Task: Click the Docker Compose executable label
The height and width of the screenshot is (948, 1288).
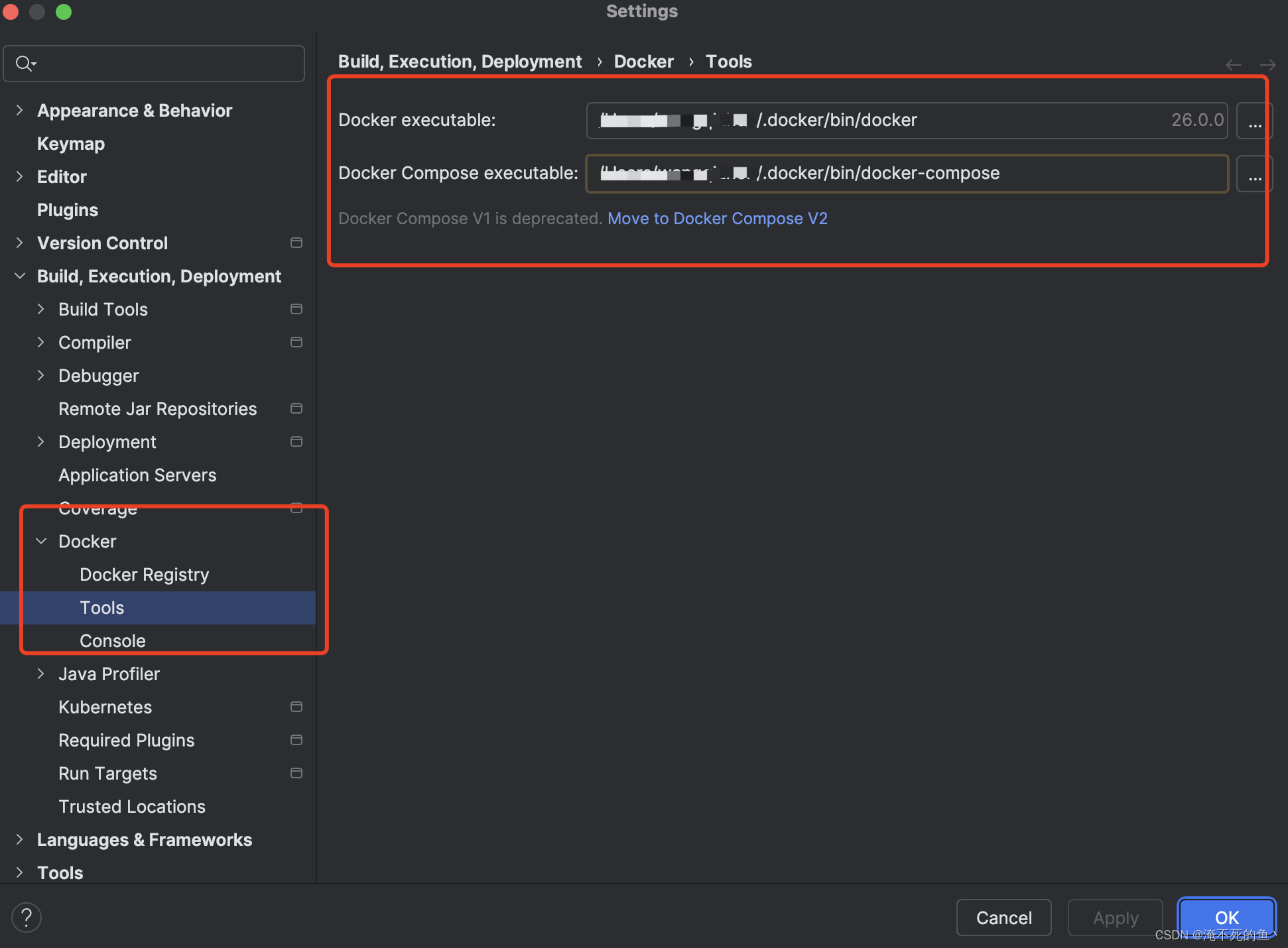Action: (x=458, y=173)
